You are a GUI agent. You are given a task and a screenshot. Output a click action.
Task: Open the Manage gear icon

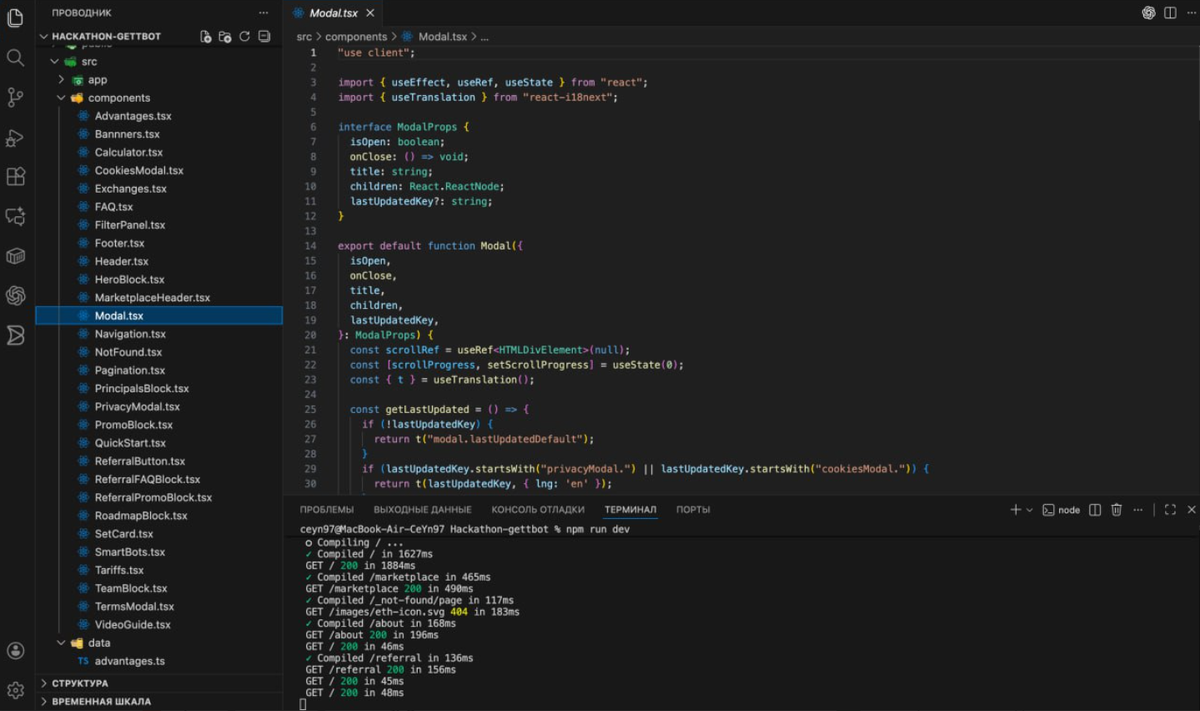tap(15, 690)
